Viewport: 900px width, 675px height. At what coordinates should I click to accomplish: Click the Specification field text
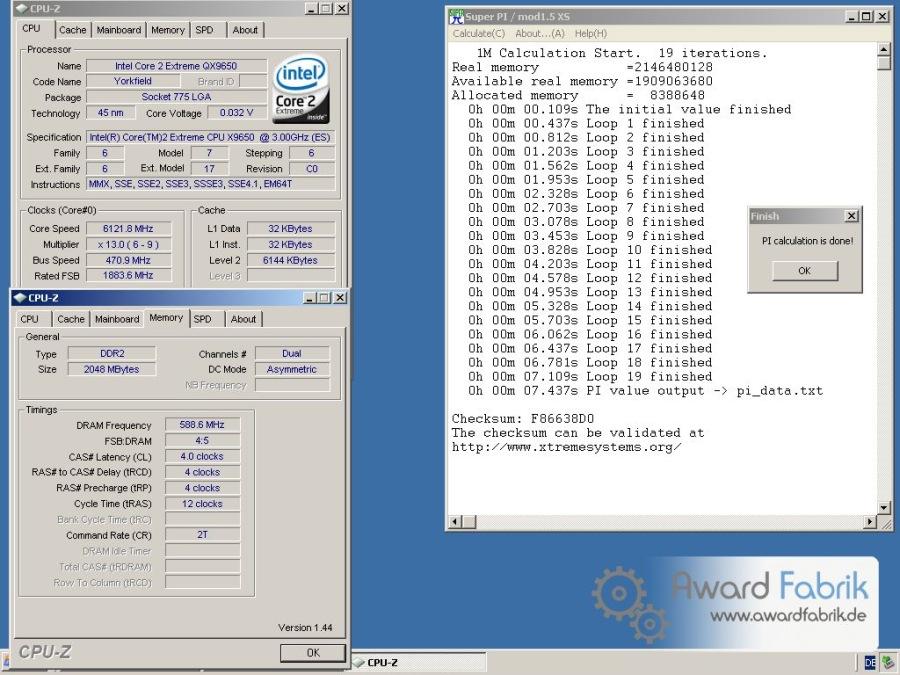[210, 137]
